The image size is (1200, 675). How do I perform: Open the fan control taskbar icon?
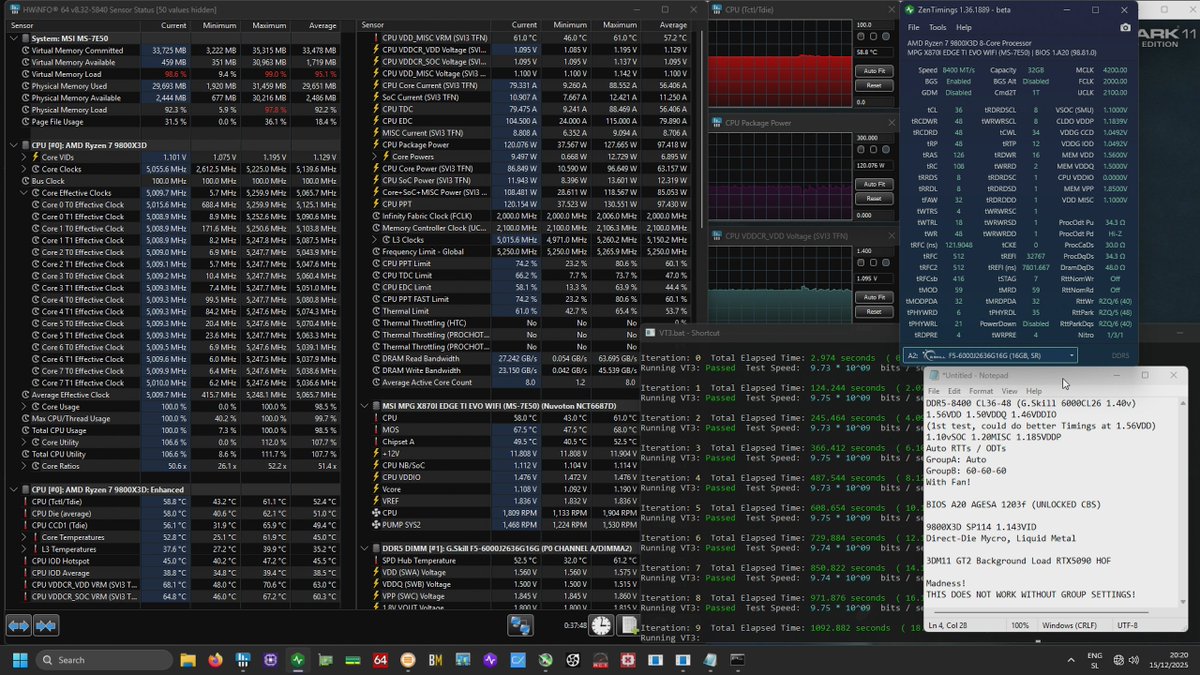pyautogui.click(x=572, y=660)
